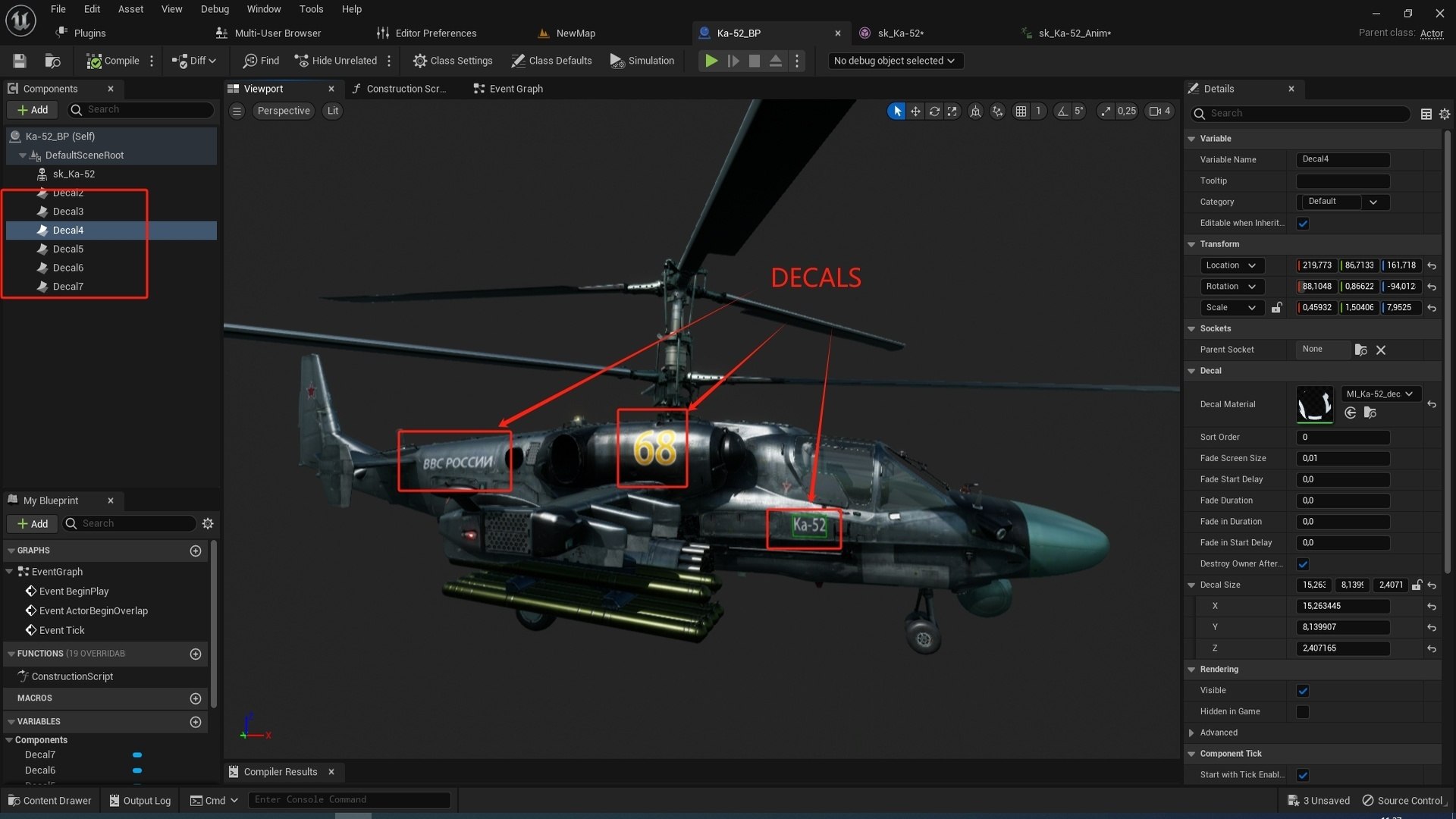Add a new macro with plus icon

click(196, 698)
